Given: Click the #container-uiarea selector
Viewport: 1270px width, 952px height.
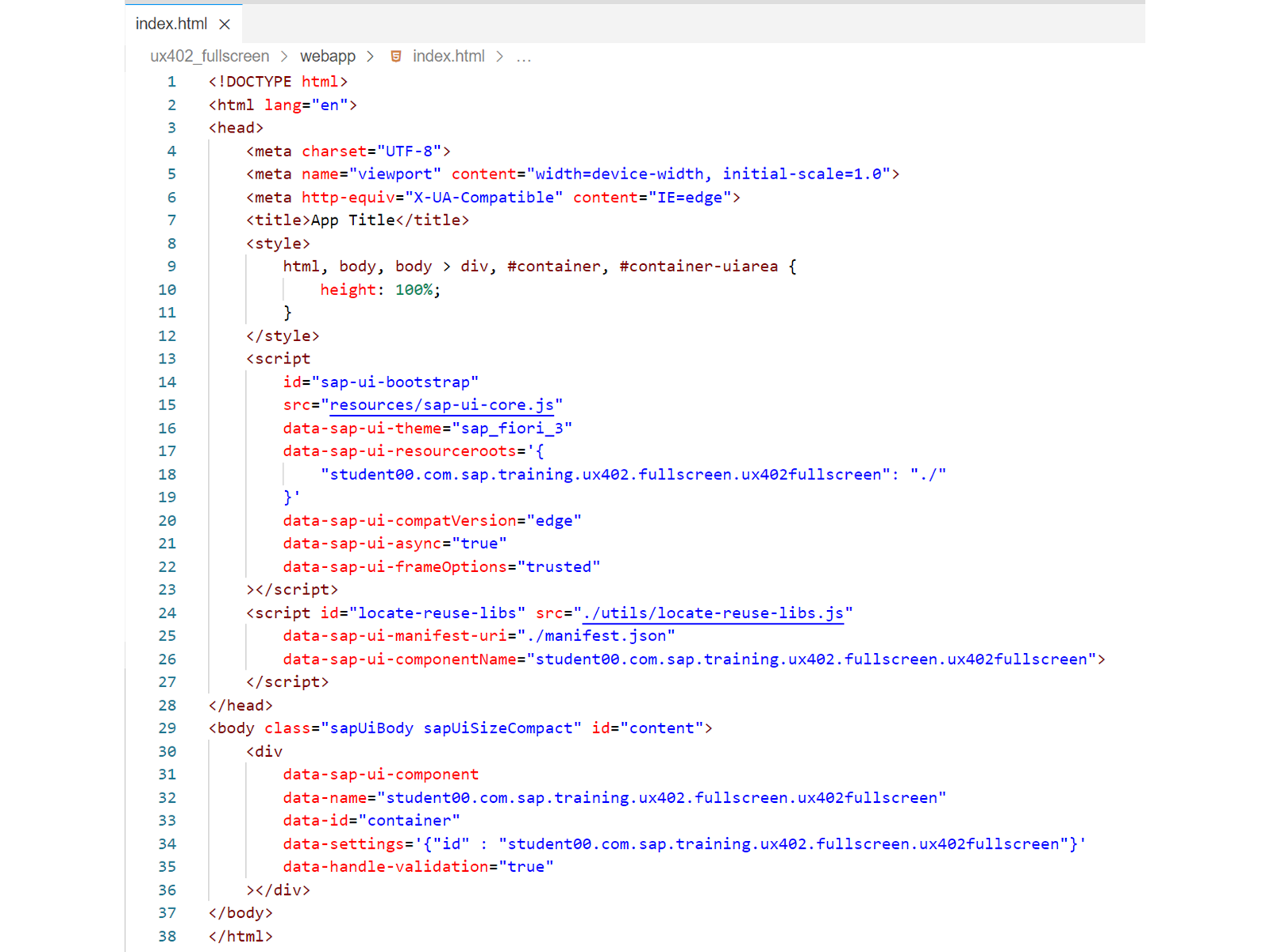Looking at the screenshot, I should point(698,267).
